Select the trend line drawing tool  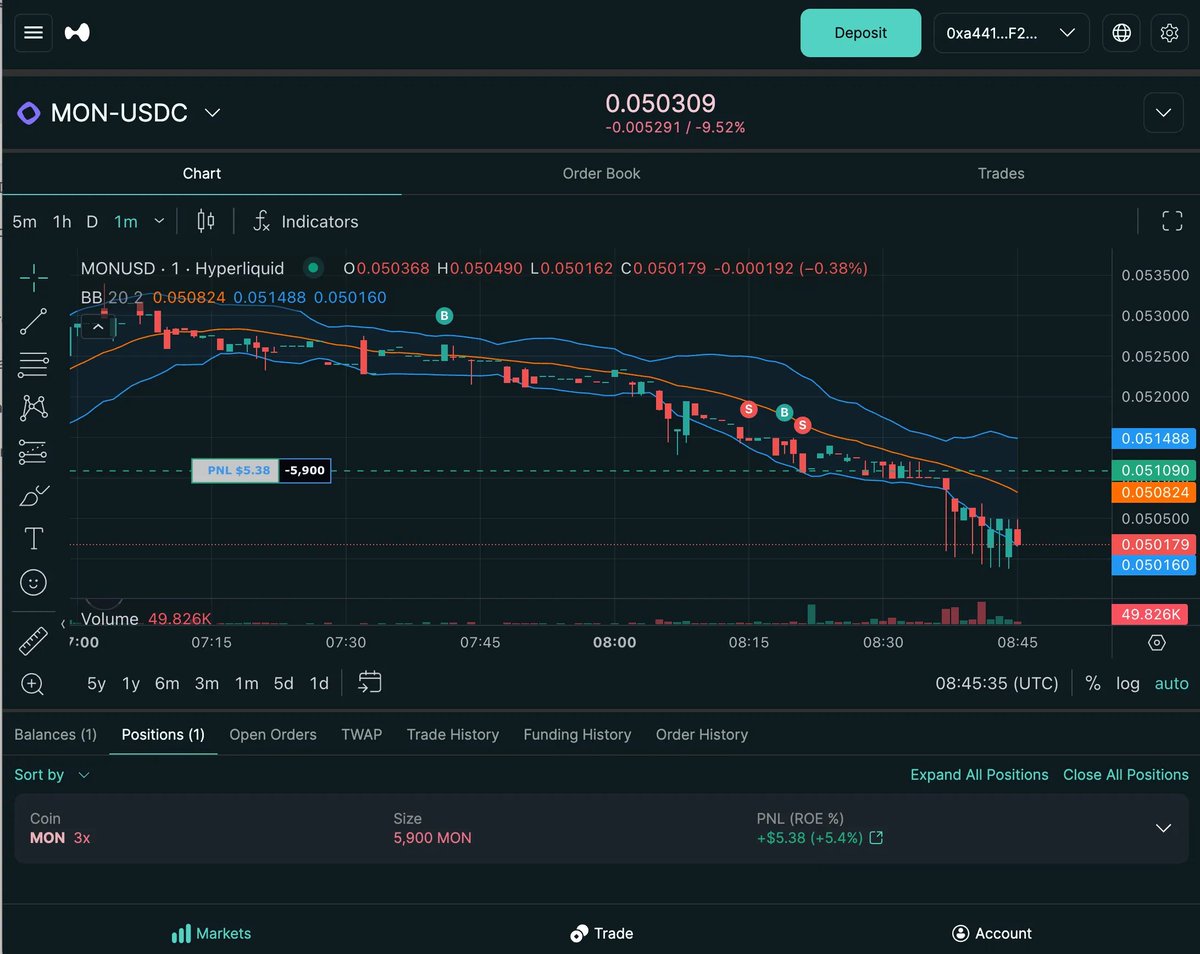point(33,321)
